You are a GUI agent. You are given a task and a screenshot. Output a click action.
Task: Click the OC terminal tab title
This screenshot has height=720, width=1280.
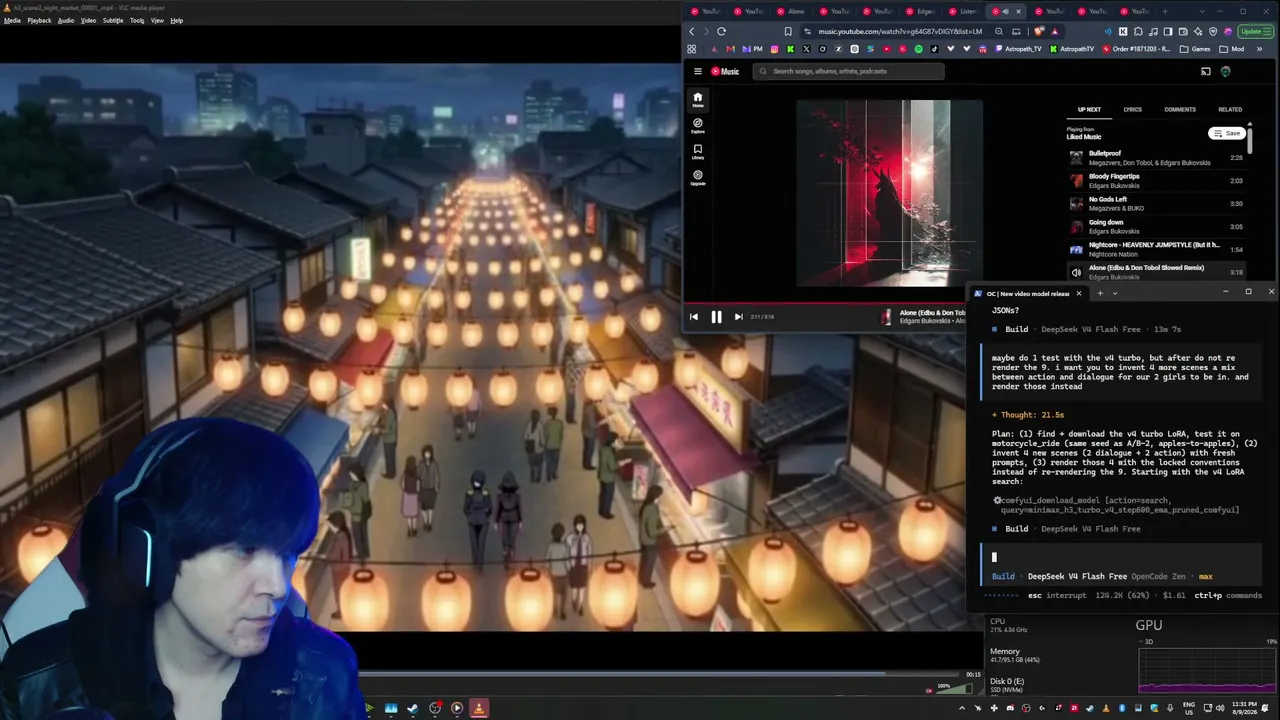tap(1028, 293)
